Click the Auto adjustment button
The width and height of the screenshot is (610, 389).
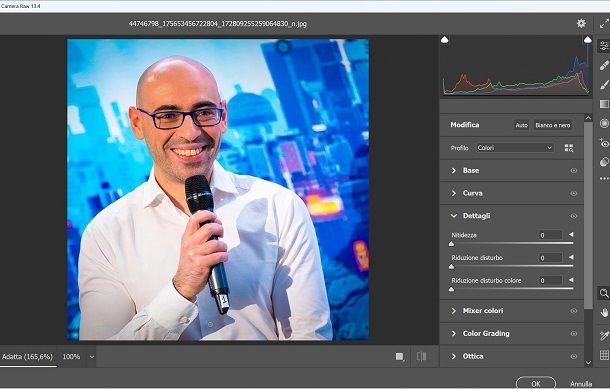point(521,125)
